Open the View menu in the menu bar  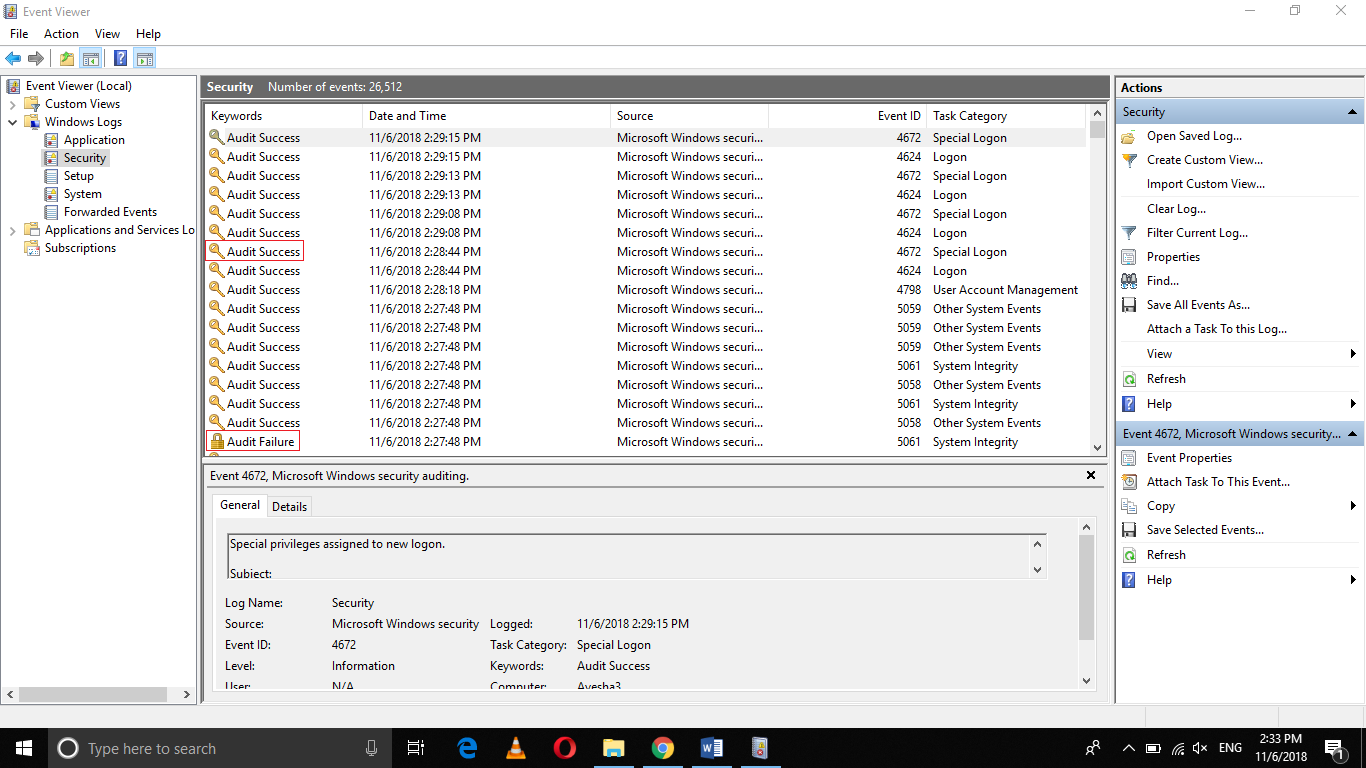107,34
